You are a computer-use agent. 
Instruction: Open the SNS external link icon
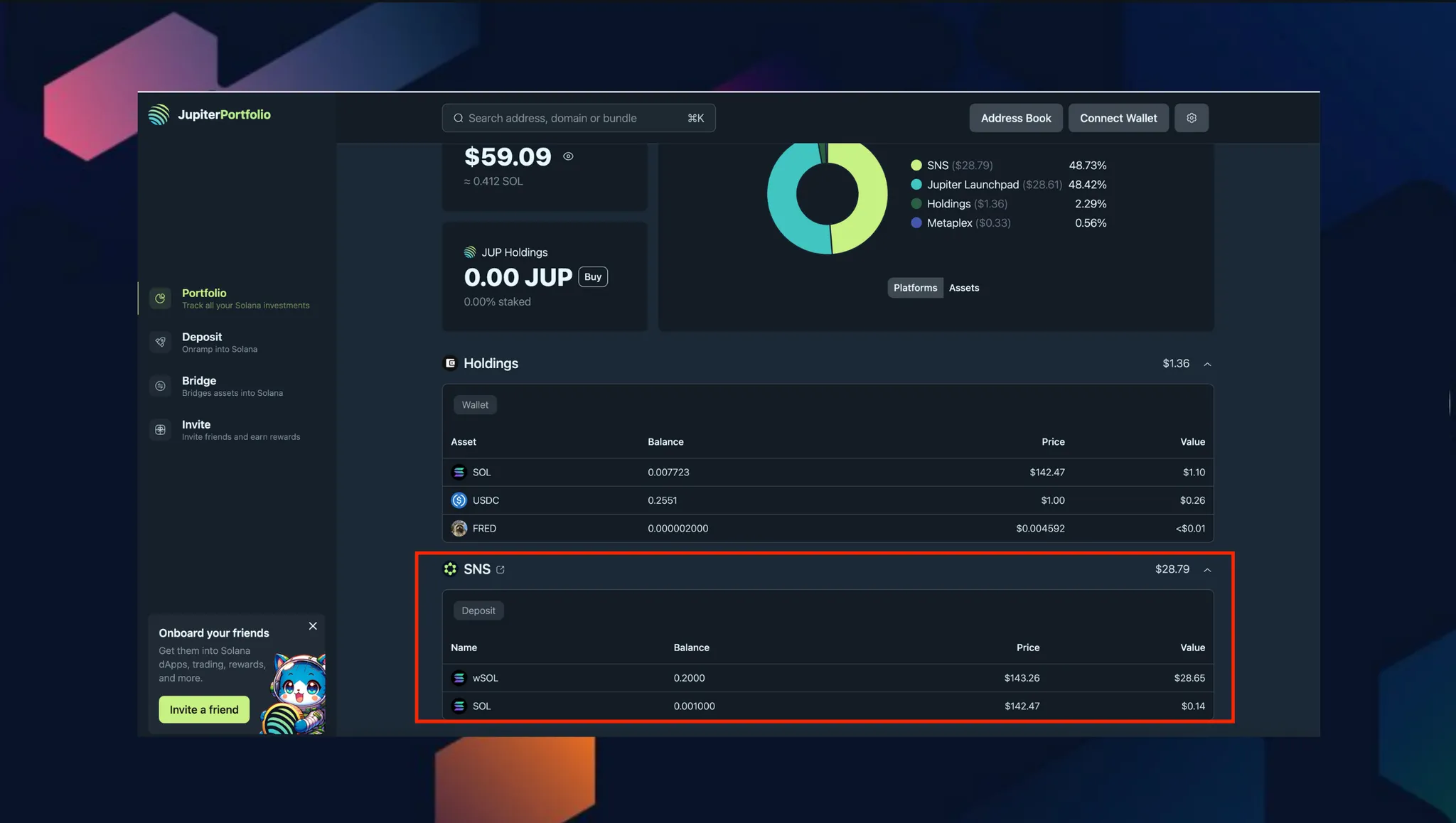point(500,569)
